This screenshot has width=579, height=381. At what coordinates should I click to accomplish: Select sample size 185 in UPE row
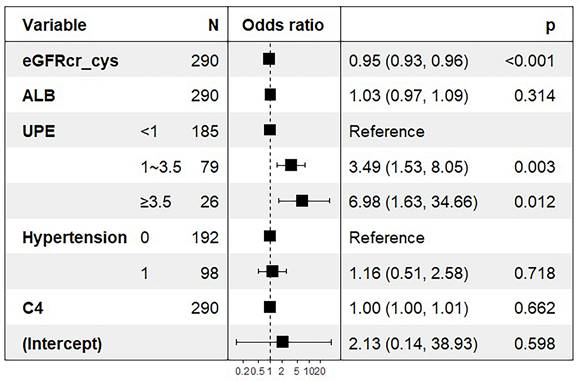pos(205,131)
